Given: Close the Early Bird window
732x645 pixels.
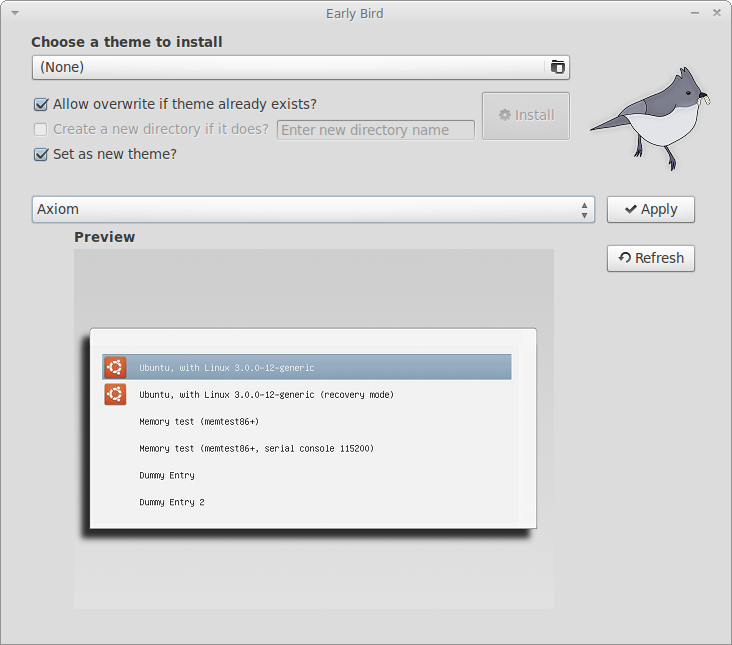Looking at the screenshot, I should pyautogui.click(x=717, y=14).
